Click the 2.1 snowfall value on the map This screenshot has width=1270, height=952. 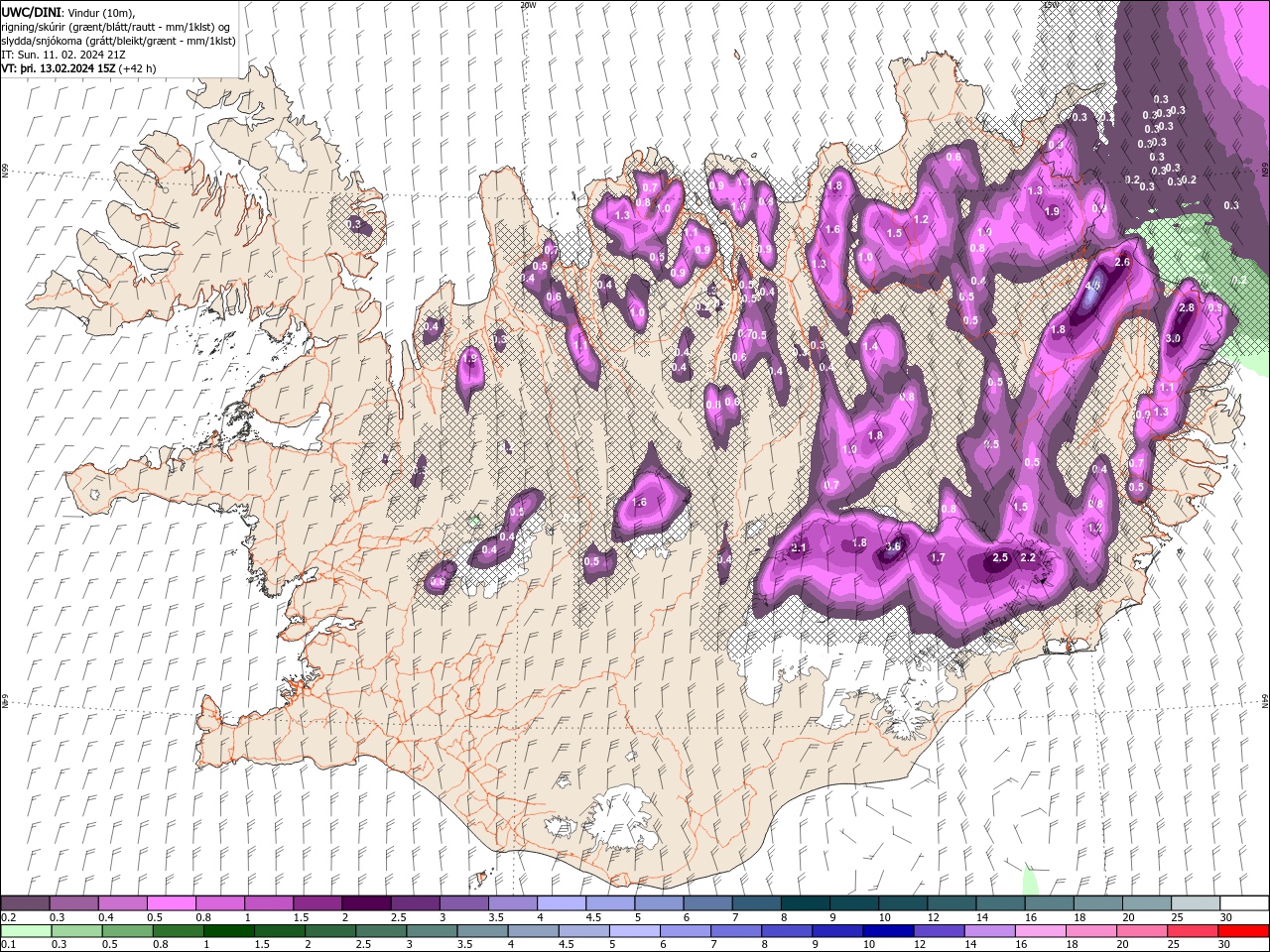point(800,548)
